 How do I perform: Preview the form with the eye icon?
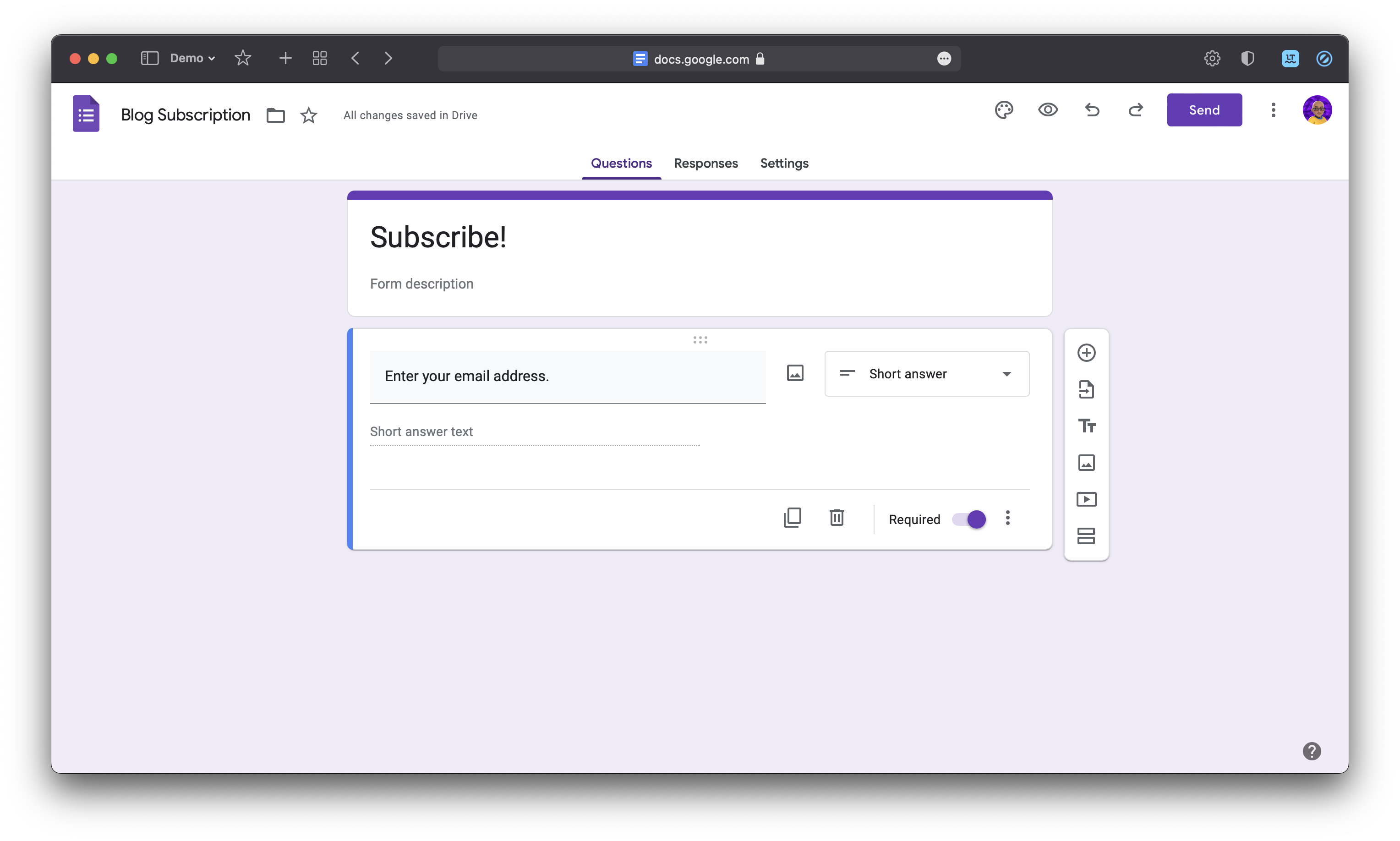(1047, 110)
